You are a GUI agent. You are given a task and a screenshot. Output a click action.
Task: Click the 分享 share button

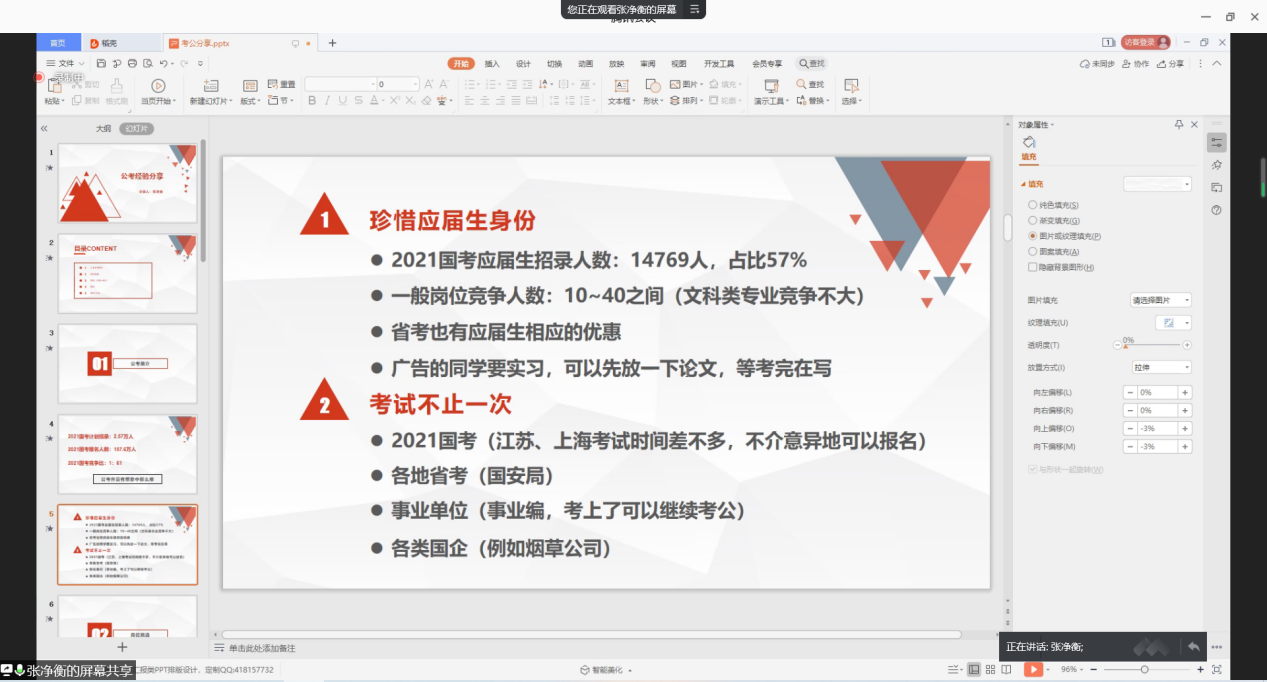[1171, 64]
